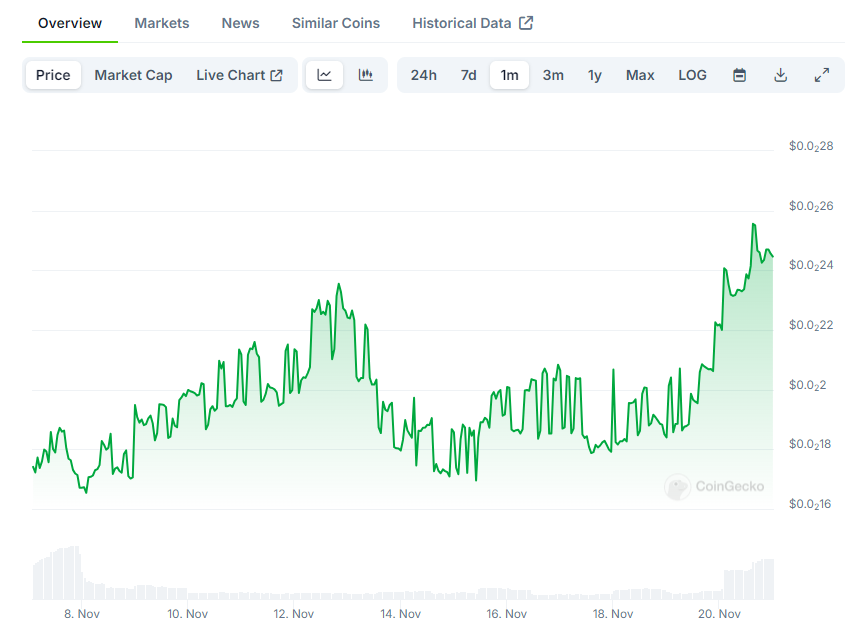Set chart range to 24h
The width and height of the screenshot is (852, 631).
(x=423, y=75)
